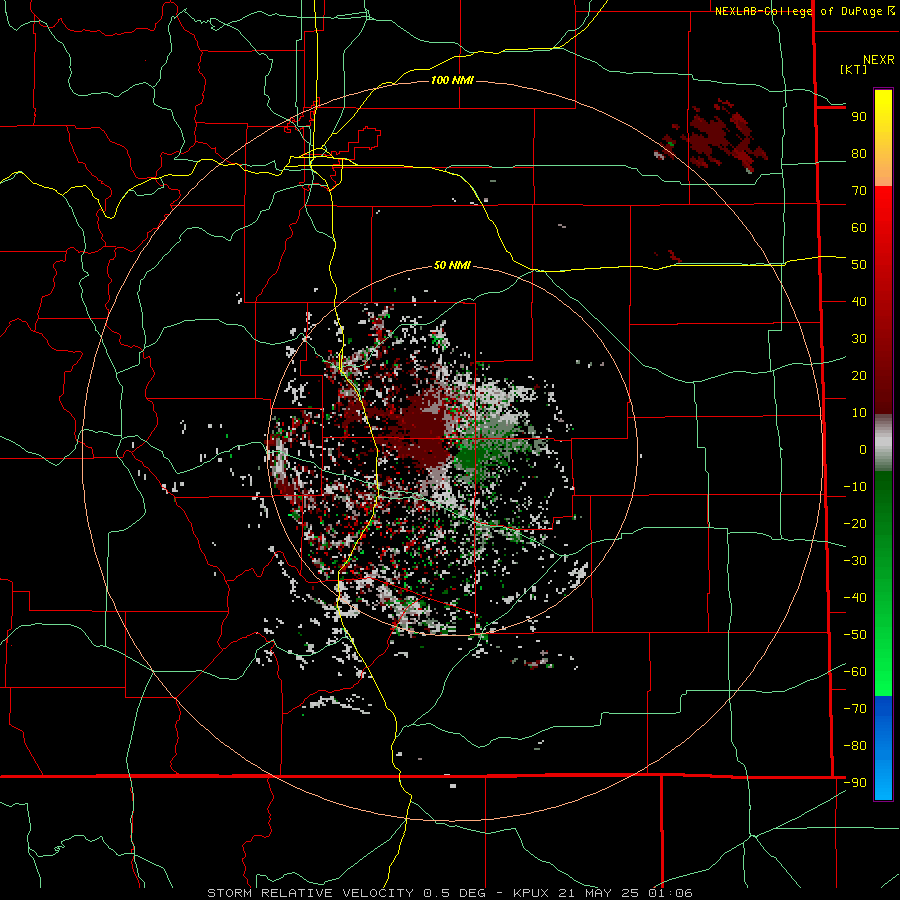Click the positive 10 velocity scale value

(x=859, y=413)
